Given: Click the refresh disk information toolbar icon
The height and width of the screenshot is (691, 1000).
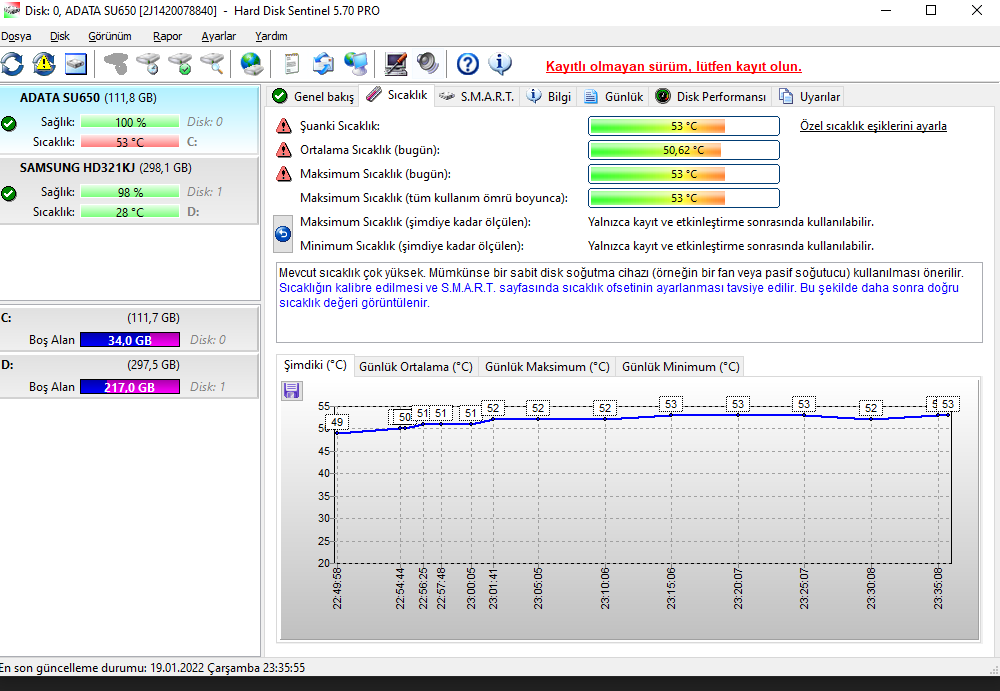Looking at the screenshot, I should pyautogui.click(x=12, y=64).
